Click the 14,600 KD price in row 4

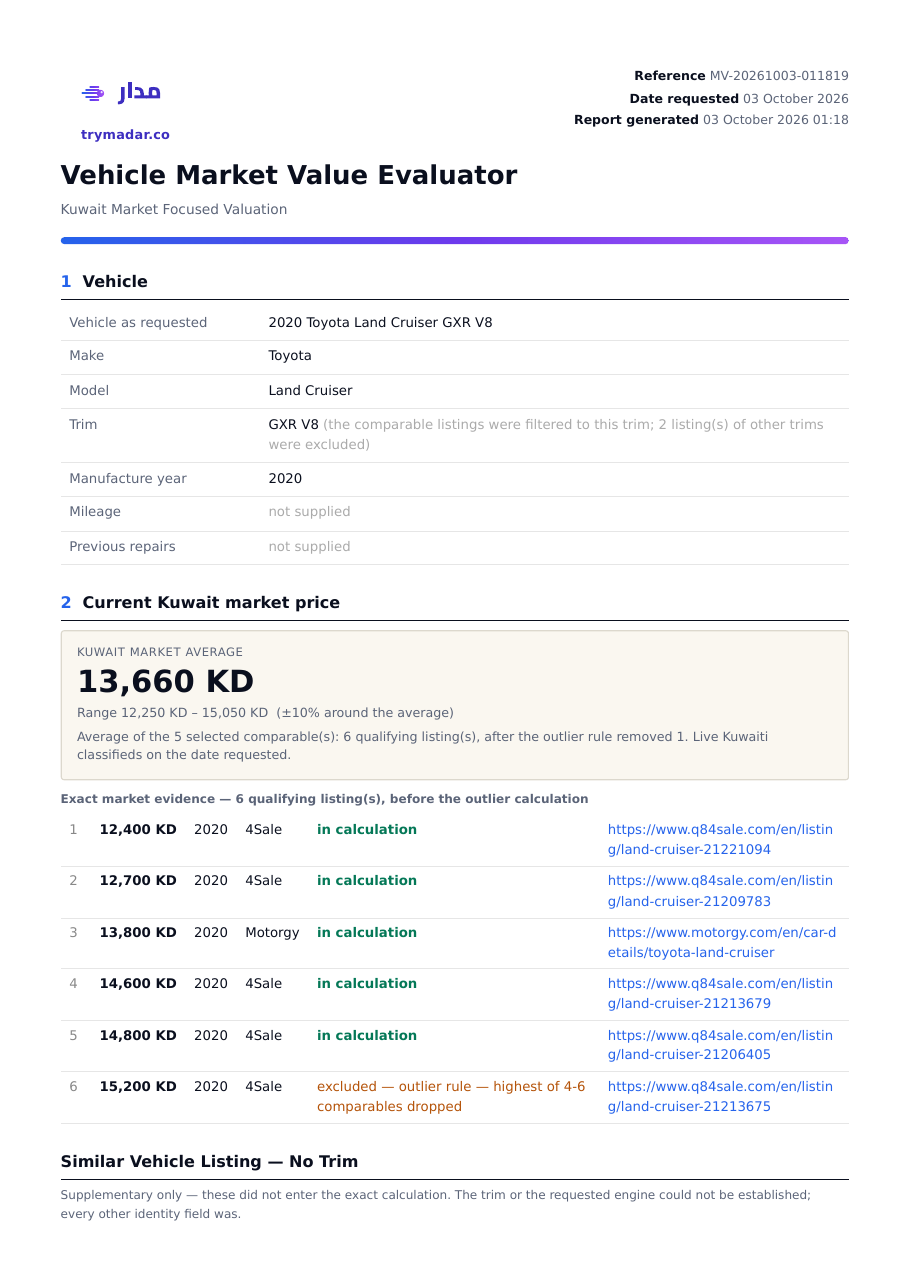(x=138, y=984)
